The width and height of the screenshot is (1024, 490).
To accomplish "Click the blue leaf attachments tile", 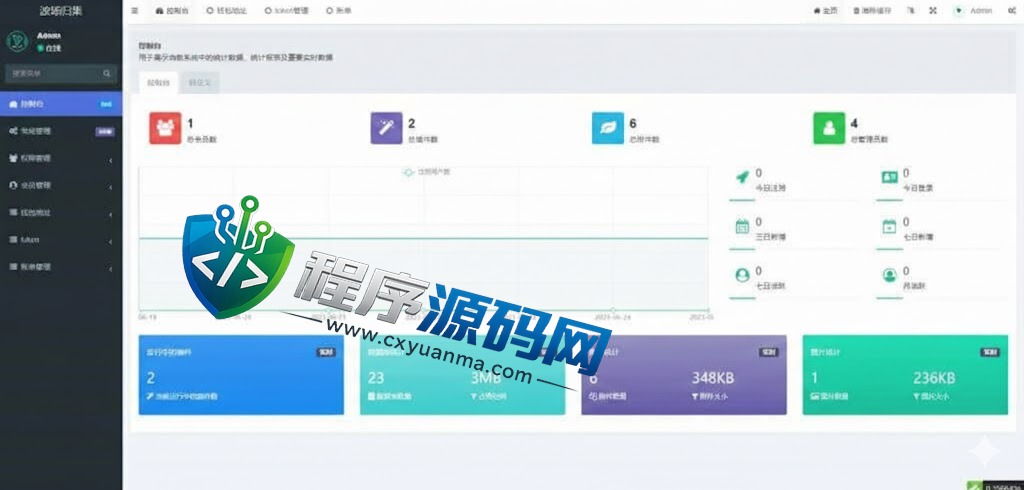I will pos(607,128).
